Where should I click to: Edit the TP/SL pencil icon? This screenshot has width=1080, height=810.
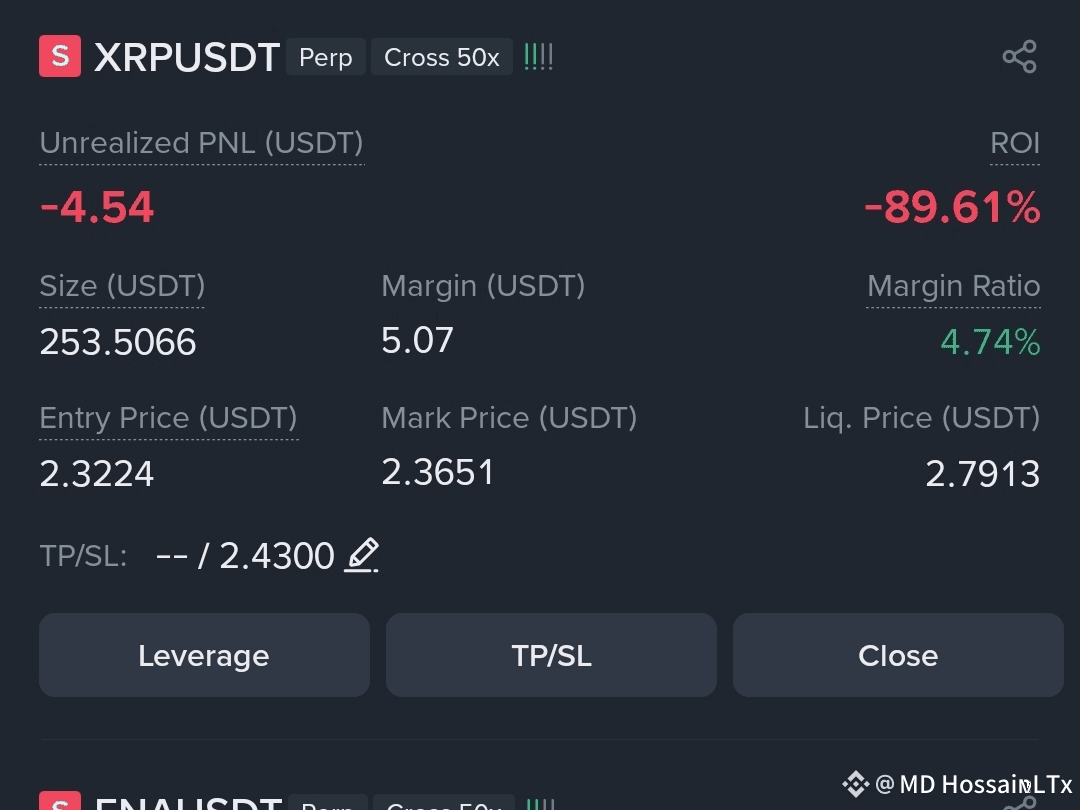pyautogui.click(x=362, y=555)
